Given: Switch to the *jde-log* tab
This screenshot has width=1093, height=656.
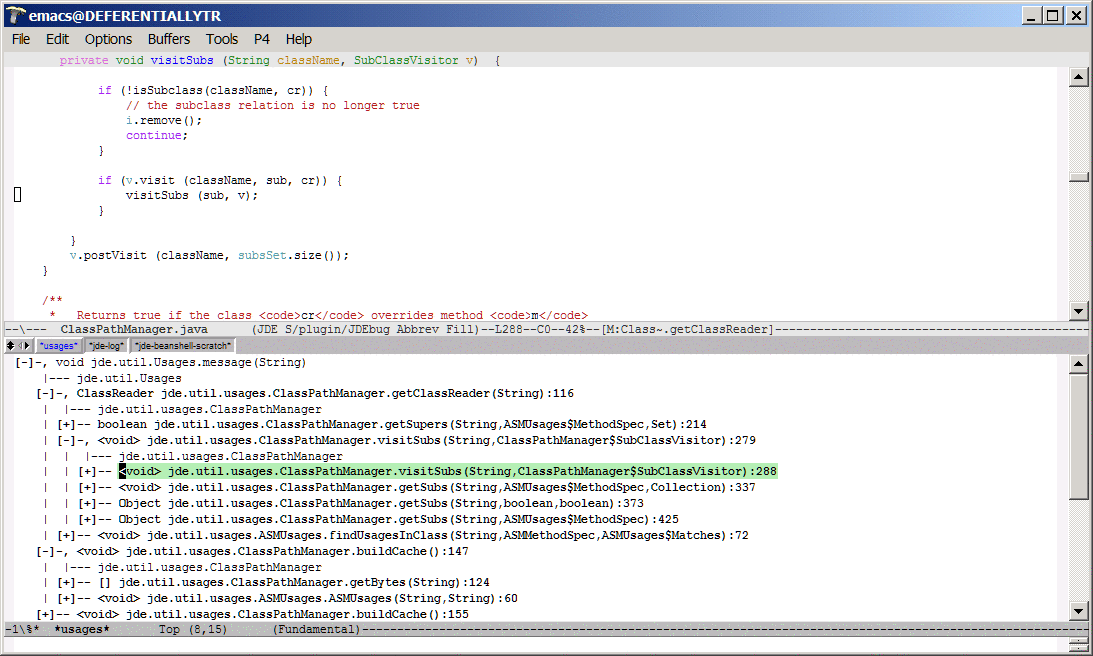Looking at the screenshot, I should coord(106,345).
